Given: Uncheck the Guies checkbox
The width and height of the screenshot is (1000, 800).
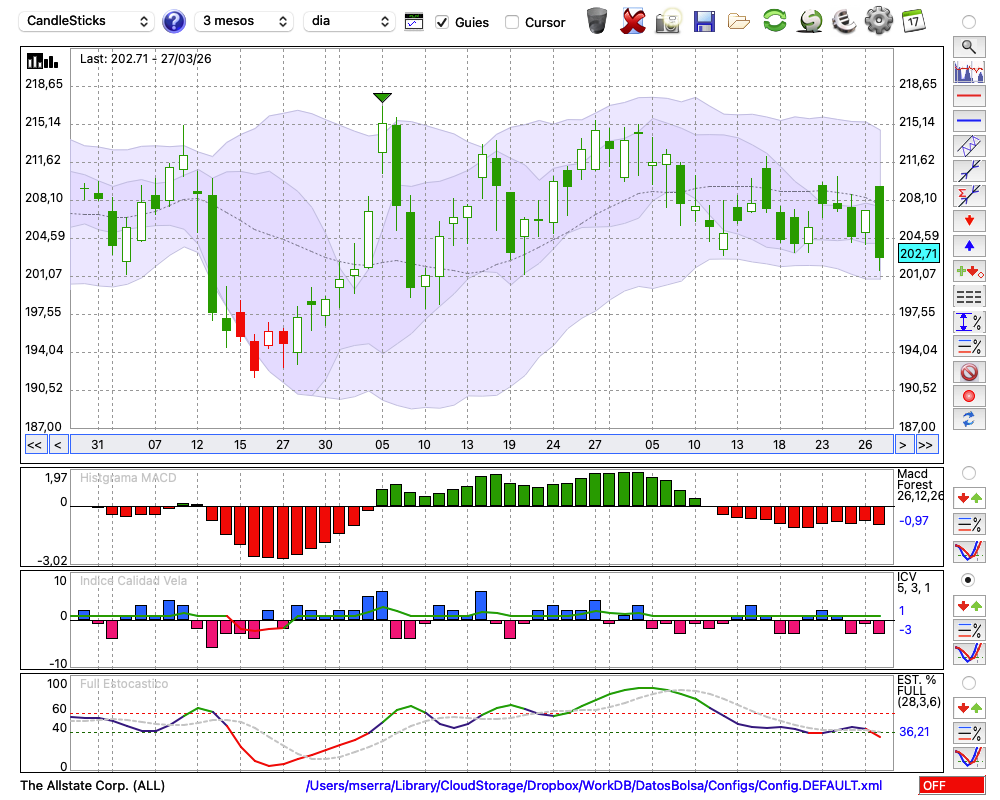Looking at the screenshot, I should 441,22.
